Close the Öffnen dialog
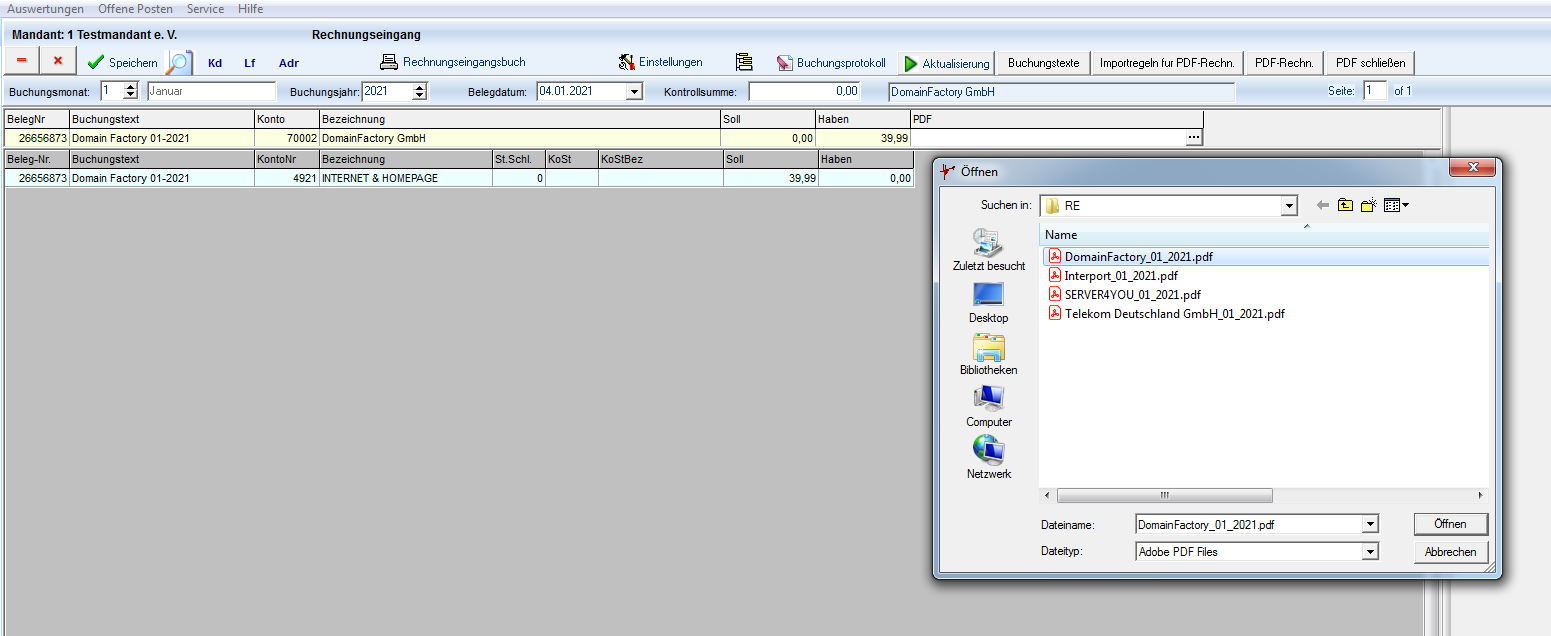The height and width of the screenshot is (636, 1551). pyautogui.click(x=1472, y=169)
